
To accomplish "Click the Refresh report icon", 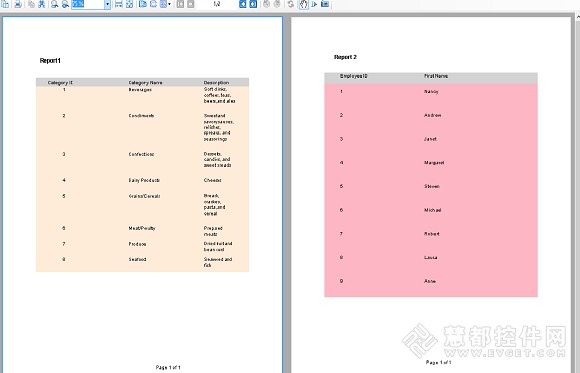I will (x=291, y=4).
